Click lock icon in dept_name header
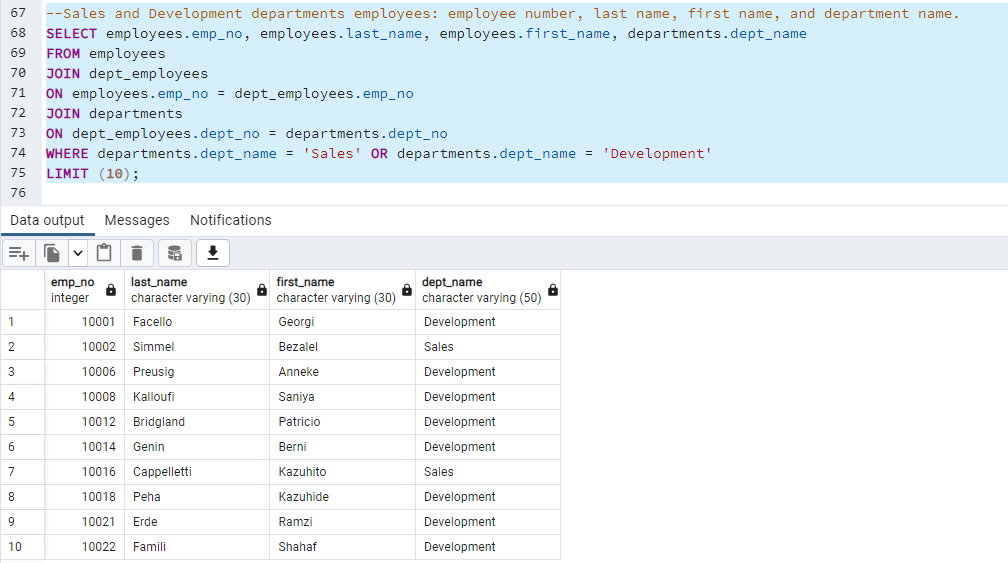 (553, 290)
